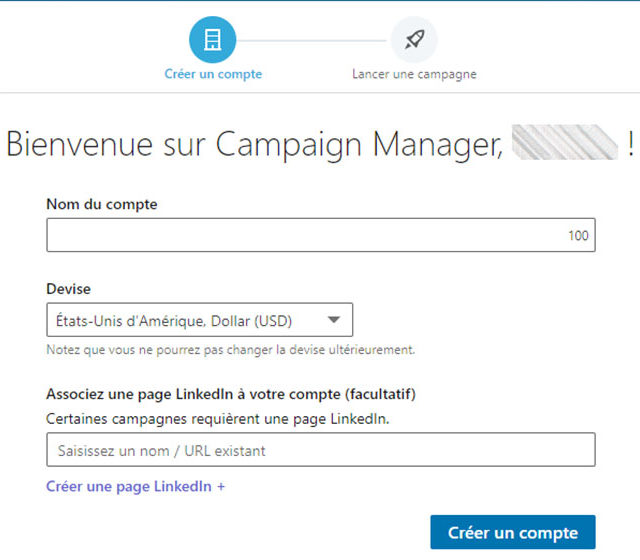Select the 'Lancer une campagne' step label
This screenshot has width=640, height=560.
[414, 74]
